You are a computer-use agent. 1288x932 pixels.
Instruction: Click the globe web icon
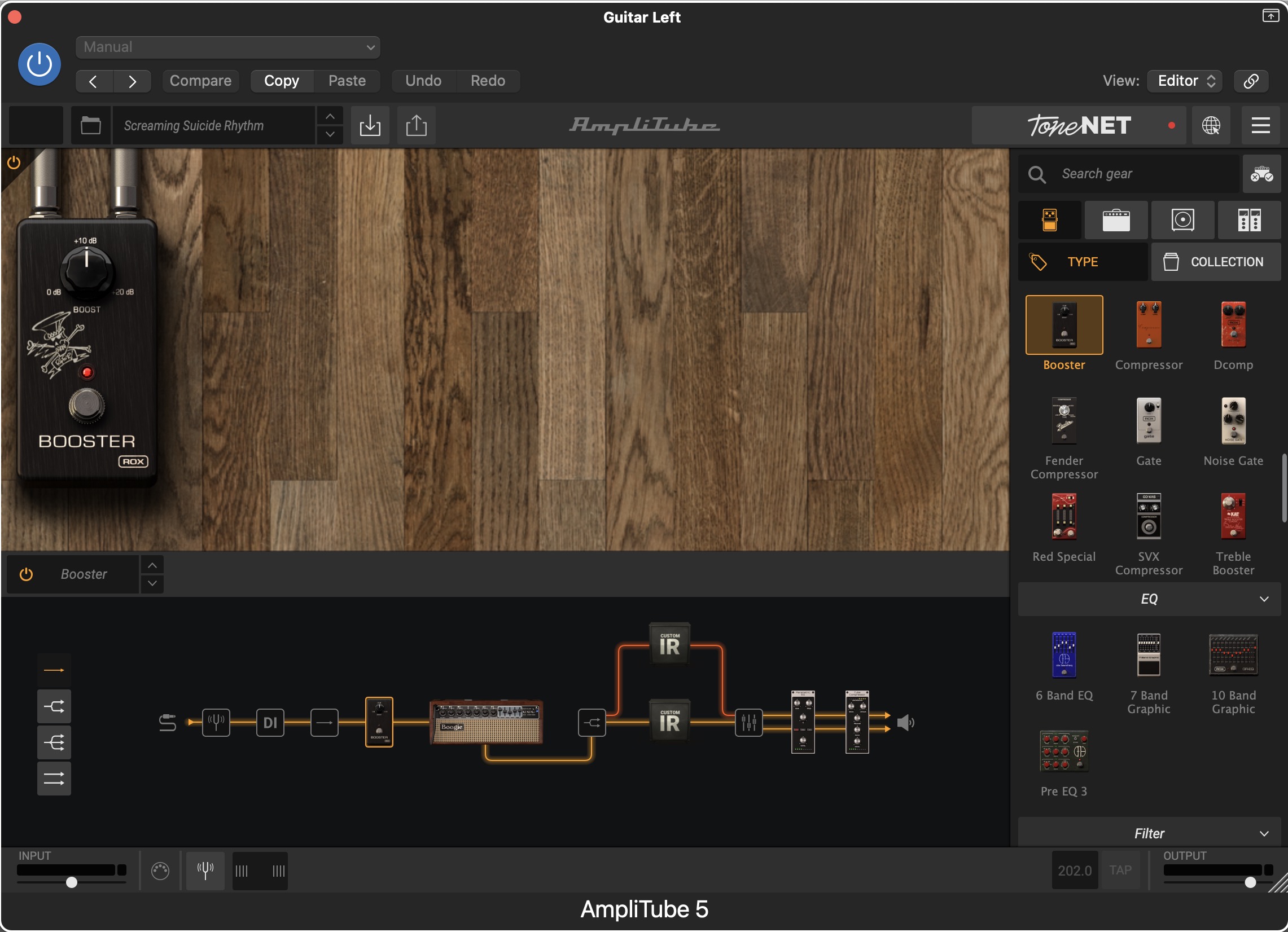[1211, 125]
